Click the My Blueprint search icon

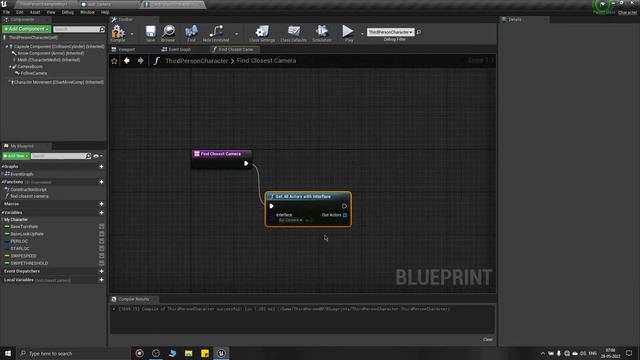(88, 156)
